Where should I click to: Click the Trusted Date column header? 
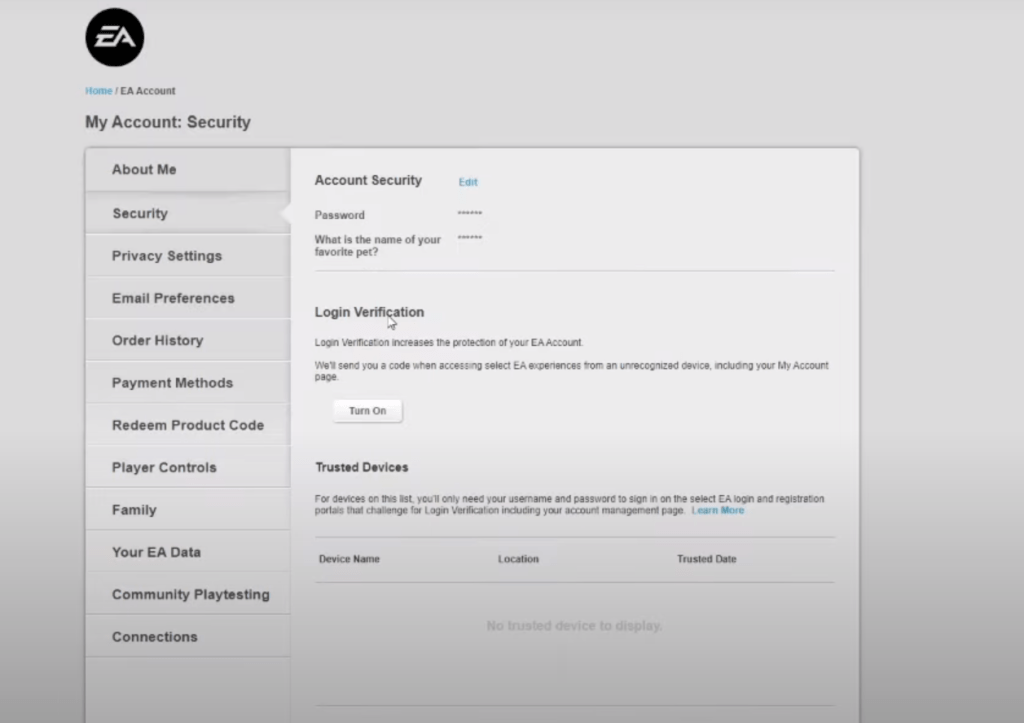click(707, 559)
